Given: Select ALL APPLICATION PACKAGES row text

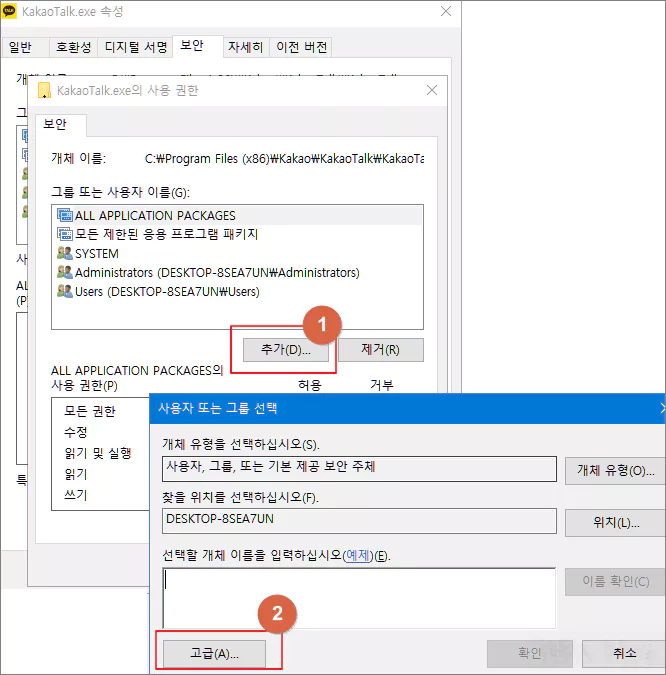Looking at the screenshot, I should [155, 215].
